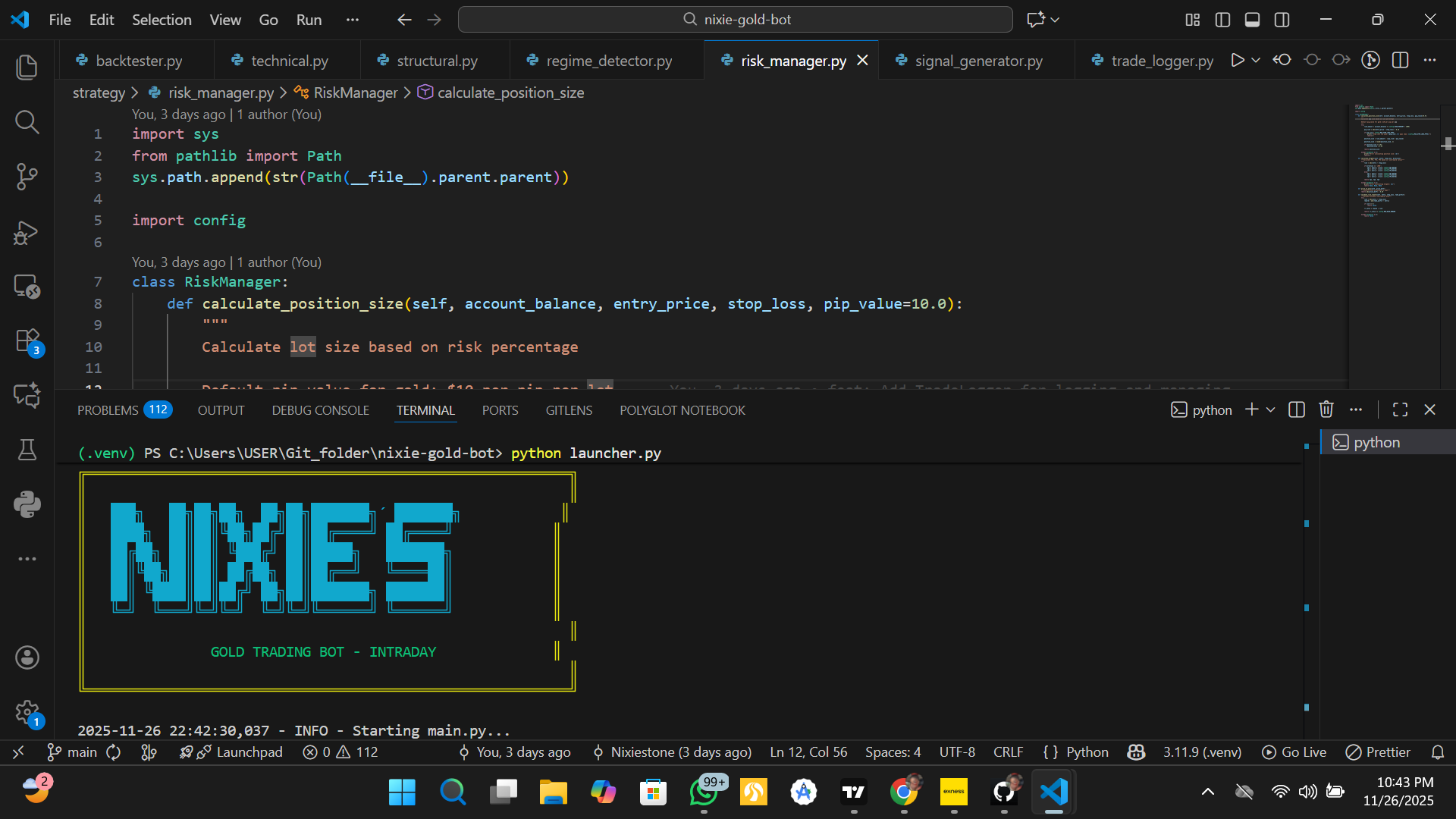The height and width of the screenshot is (819, 1456).
Task: Show more menu bar items
Action: click(x=353, y=20)
